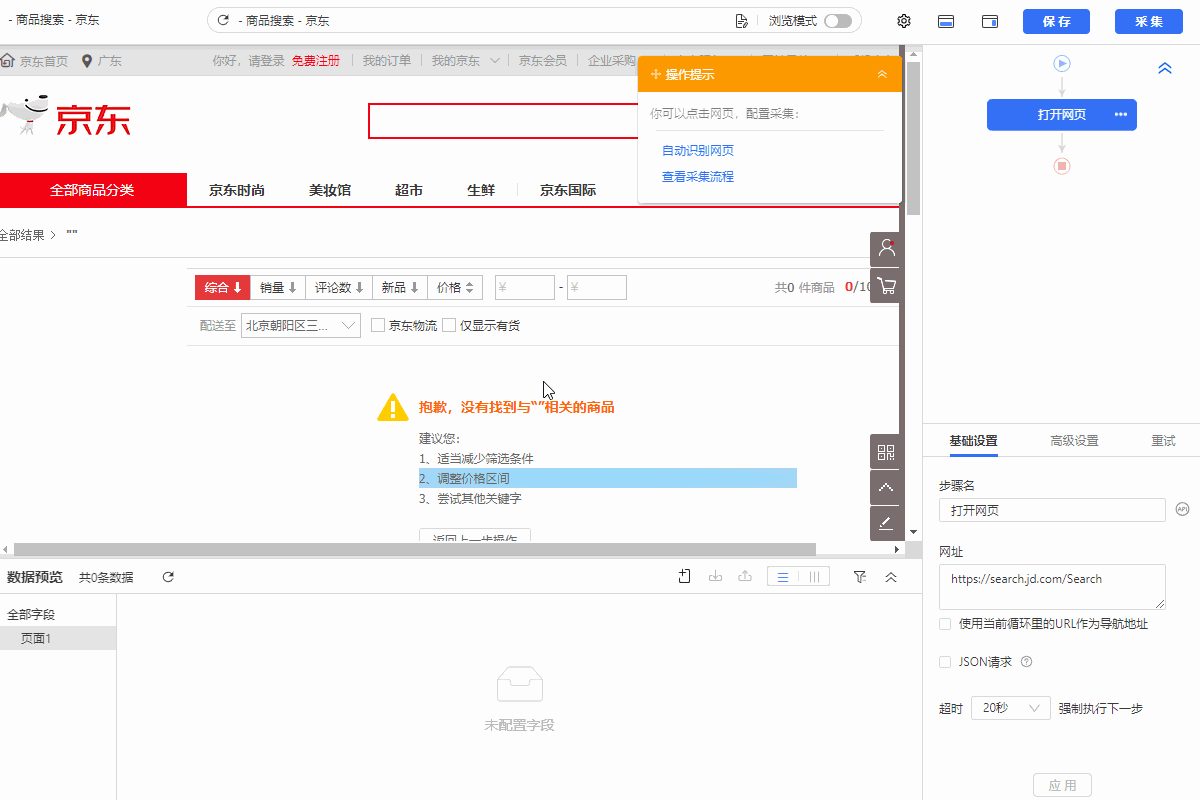1200x800 pixels.
Task: Click the API icon beside step name
Action: coord(1182,509)
